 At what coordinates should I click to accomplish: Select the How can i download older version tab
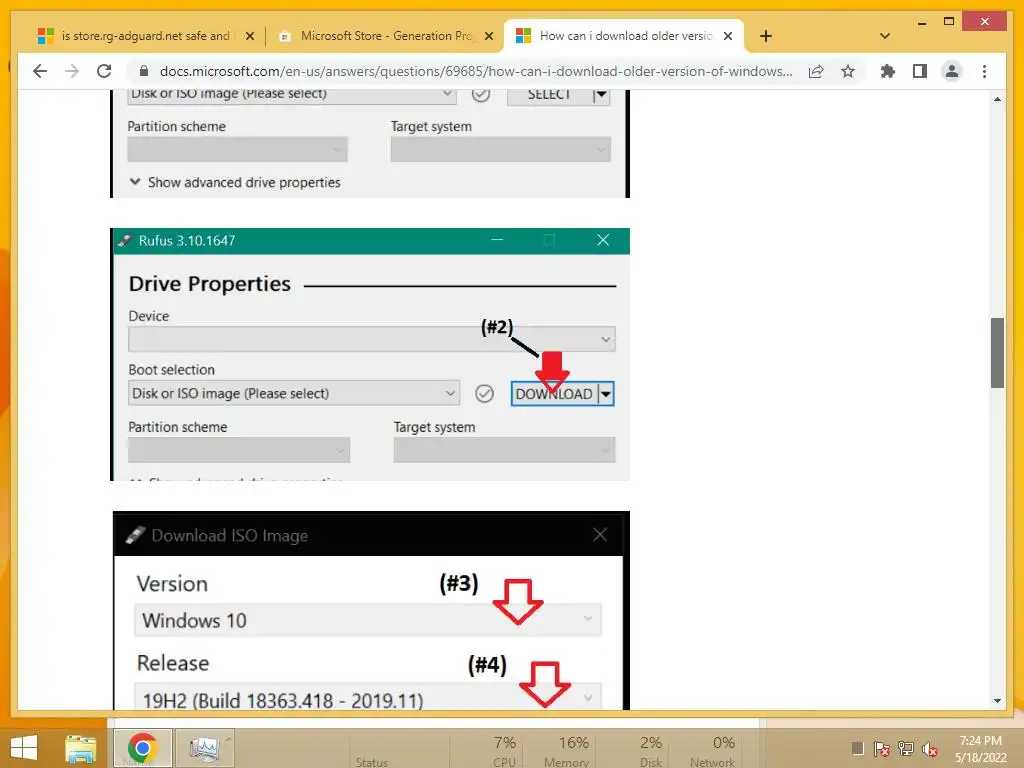pos(626,36)
